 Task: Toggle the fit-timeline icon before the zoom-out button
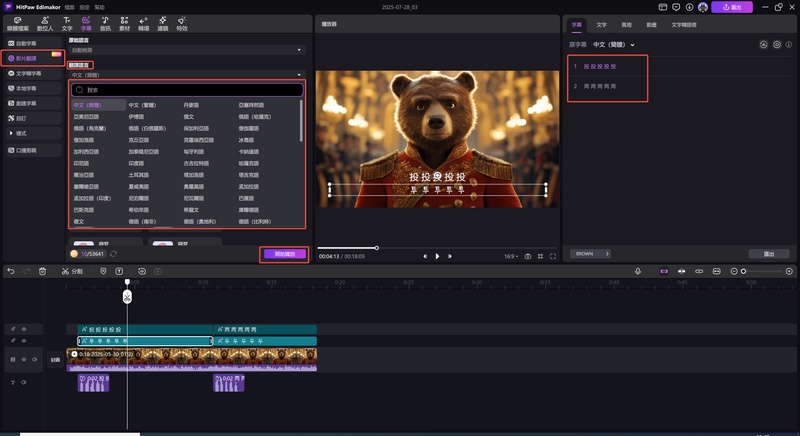[716, 271]
